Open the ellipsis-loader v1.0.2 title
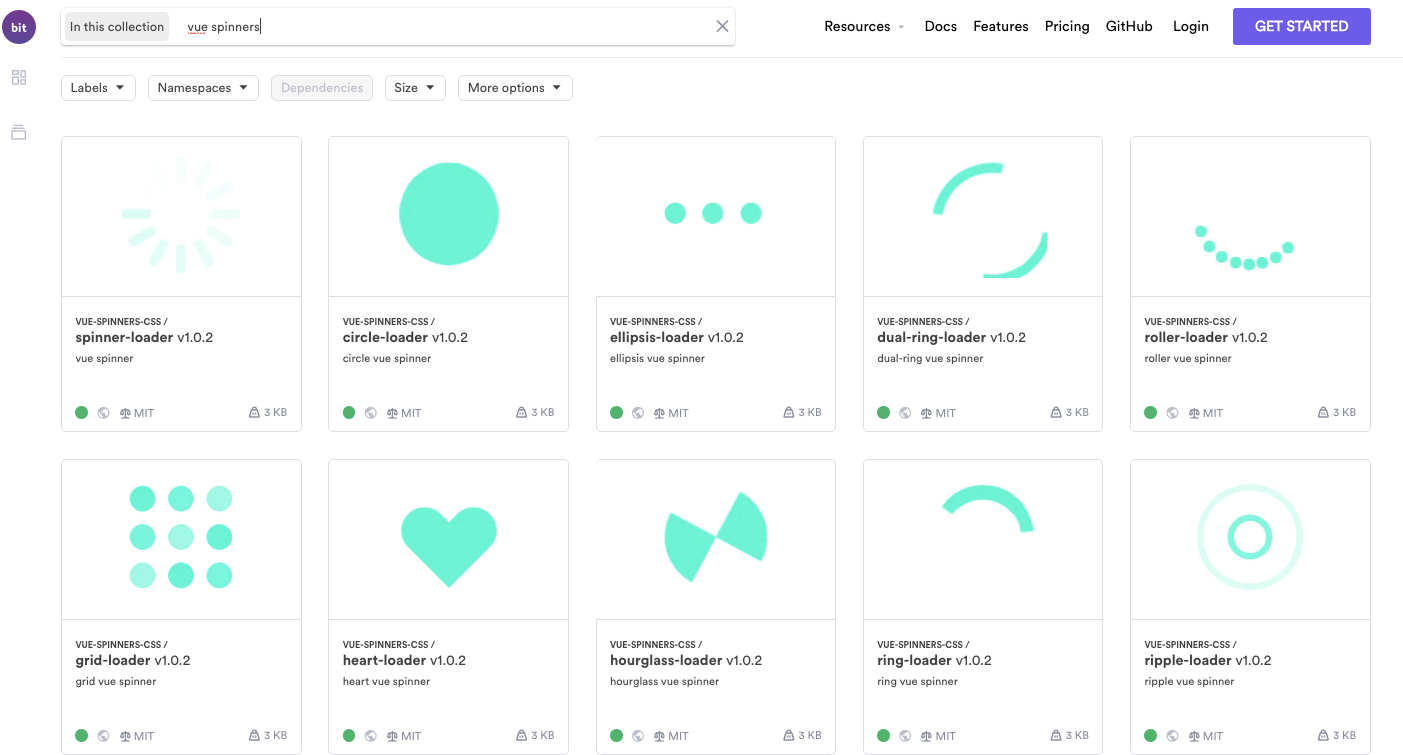Image resolution: width=1403 pixels, height=755 pixels. 677,337
